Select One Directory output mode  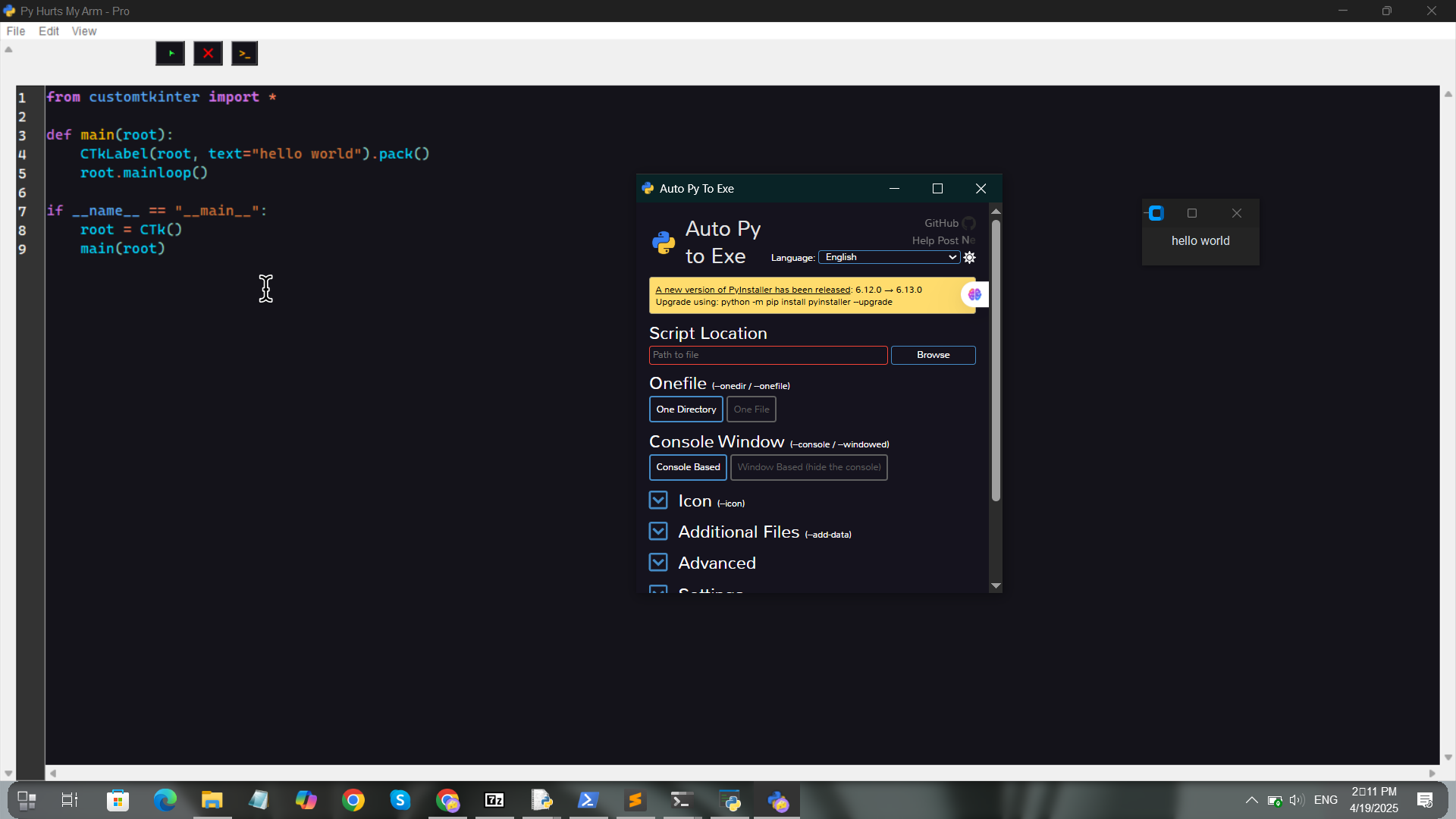(x=686, y=409)
